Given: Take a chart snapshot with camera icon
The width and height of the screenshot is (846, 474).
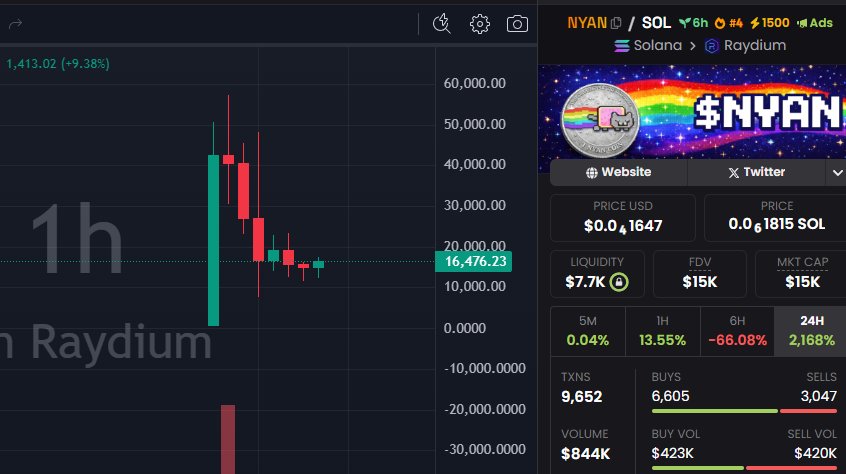Looking at the screenshot, I should (x=517, y=24).
